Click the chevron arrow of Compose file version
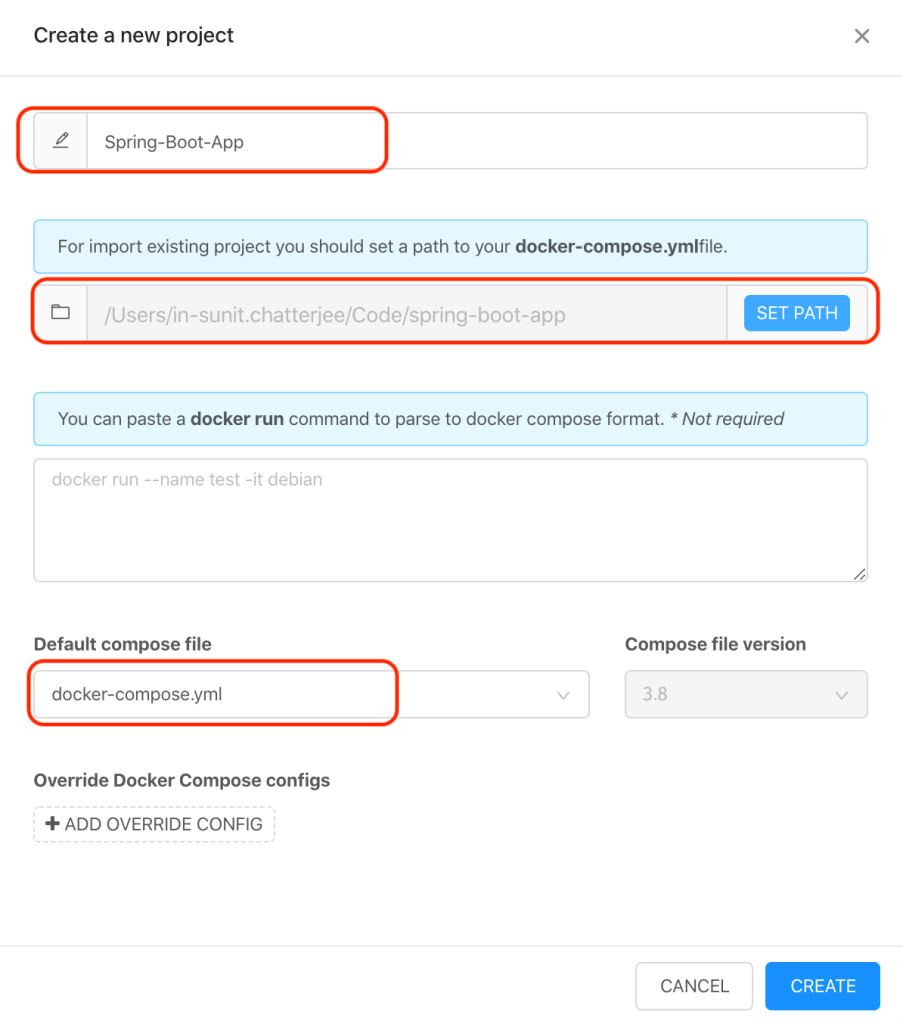This screenshot has height=1024, width=903. [x=842, y=694]
